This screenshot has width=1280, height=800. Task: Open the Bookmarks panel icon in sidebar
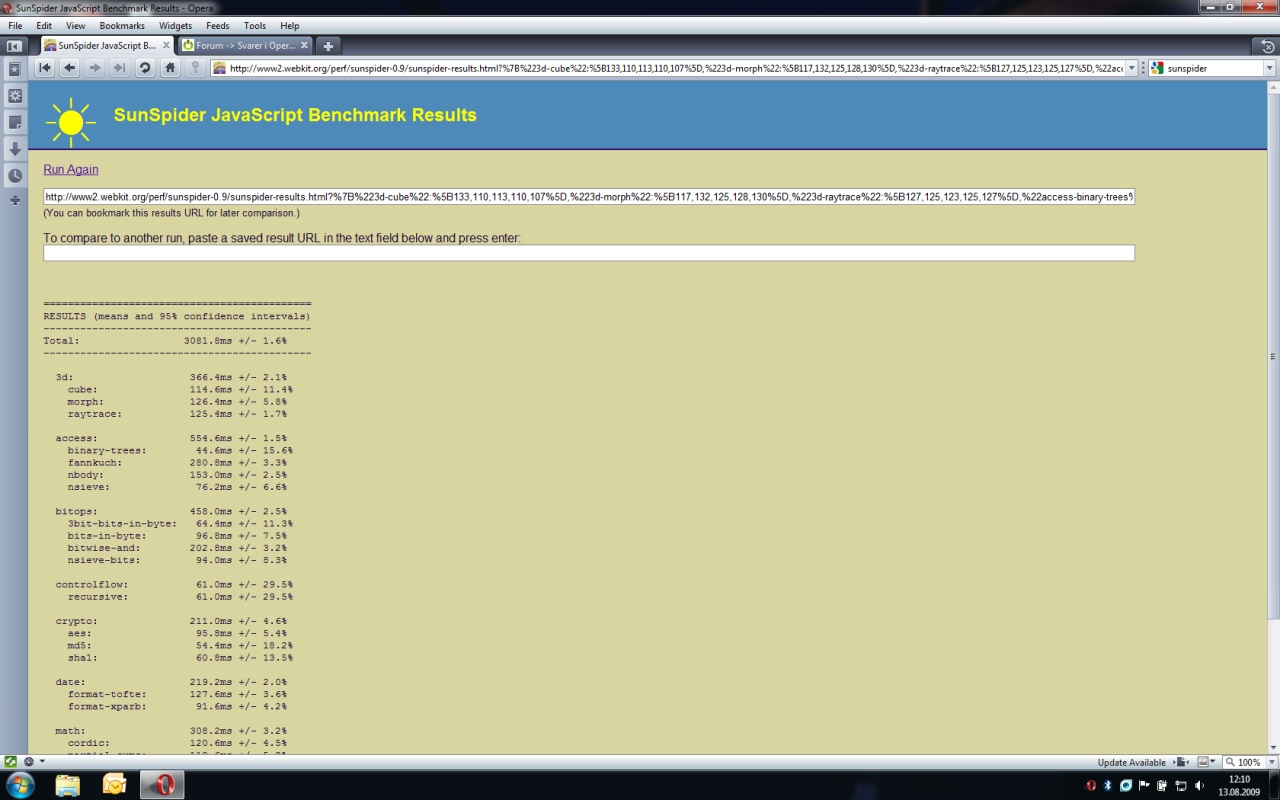[x=15, y=69]
